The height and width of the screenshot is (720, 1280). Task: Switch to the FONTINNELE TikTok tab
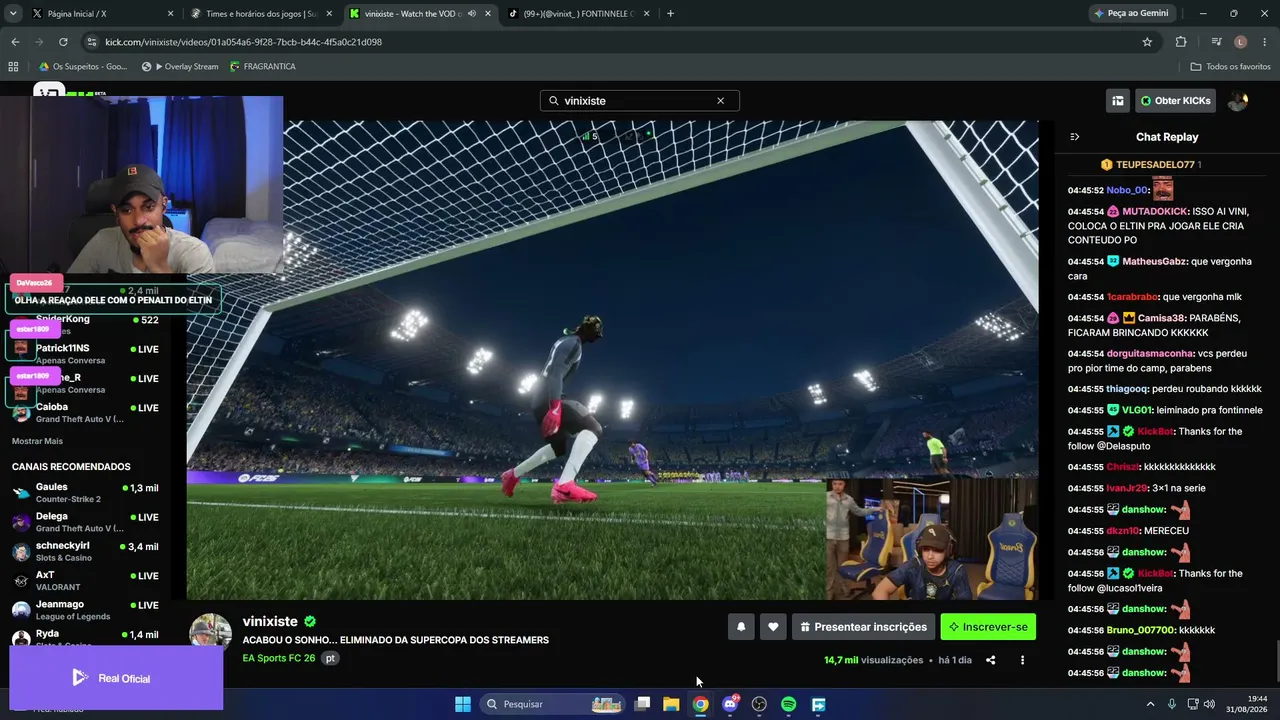coord(579,14)
